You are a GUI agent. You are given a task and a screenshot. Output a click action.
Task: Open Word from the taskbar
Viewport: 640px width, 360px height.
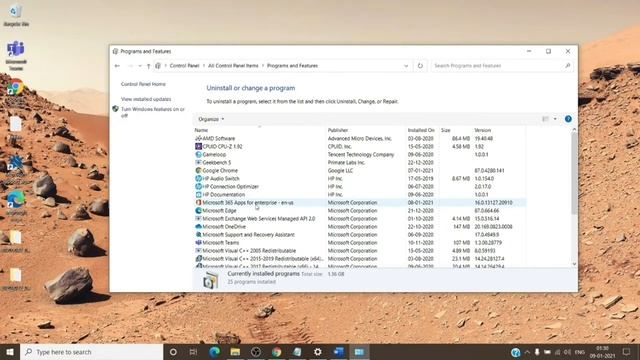(x=338, y=352)
